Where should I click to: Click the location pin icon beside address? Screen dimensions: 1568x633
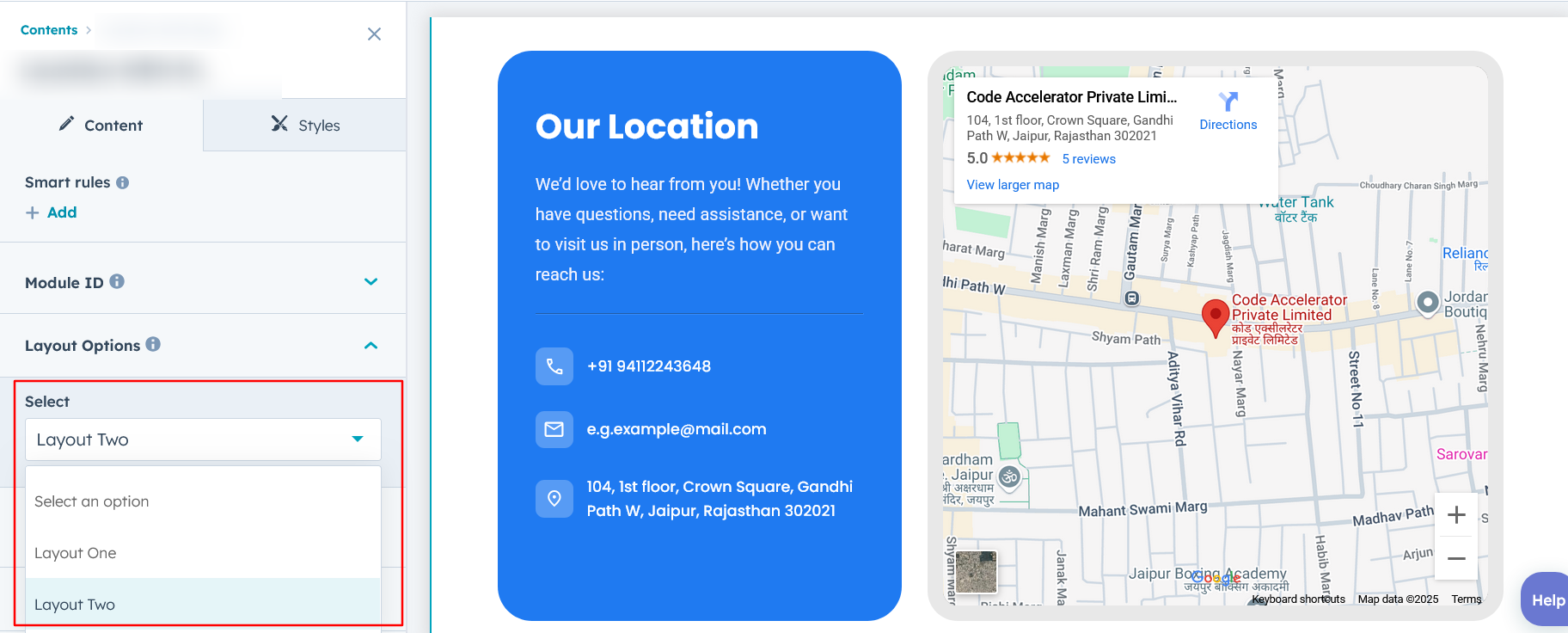coord(554,499)
